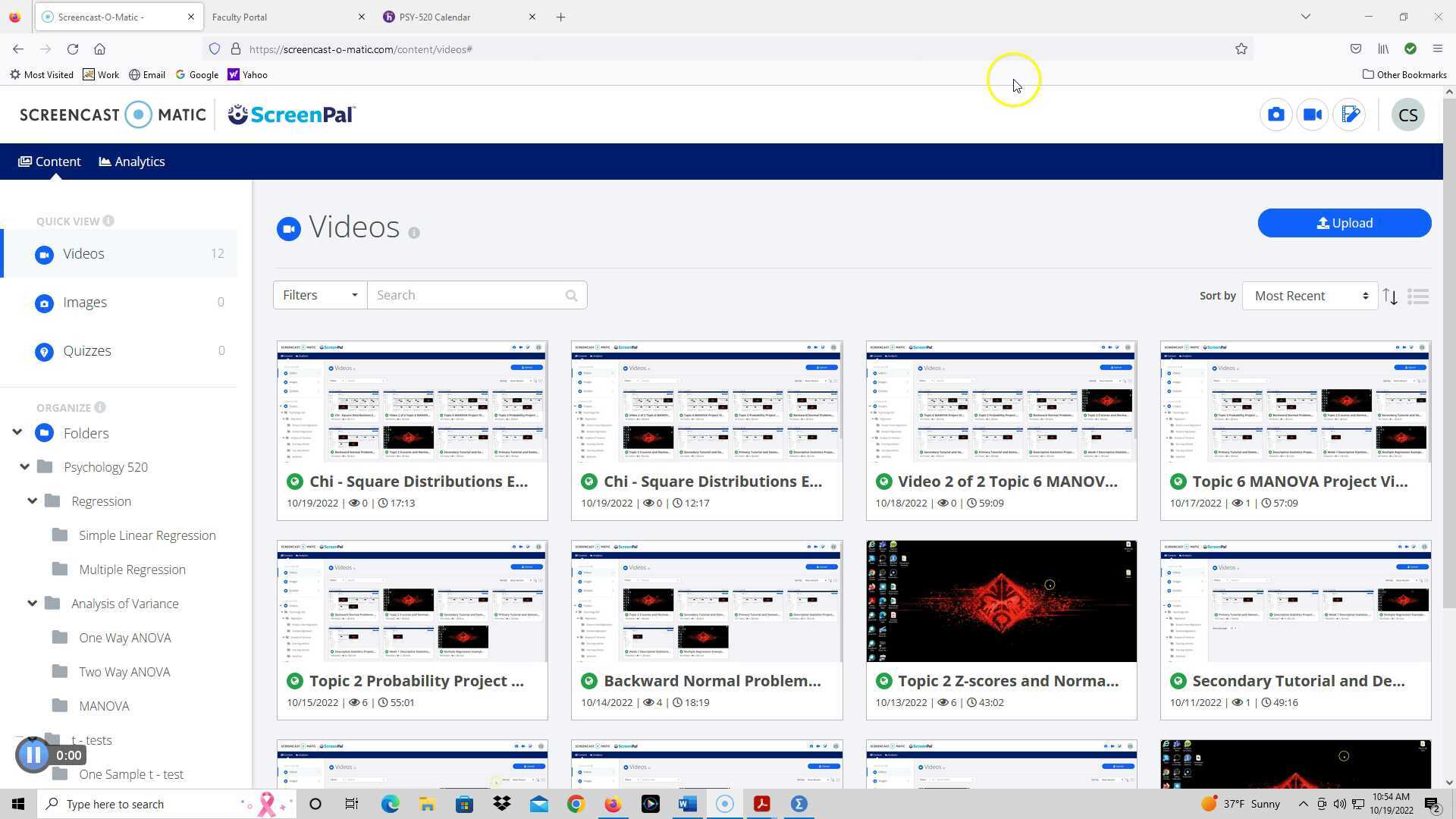The width and height of the screenshot is (1456, 819).
Task: Switch to the PSY-520 Calendar browser tab
Action: 460,17
